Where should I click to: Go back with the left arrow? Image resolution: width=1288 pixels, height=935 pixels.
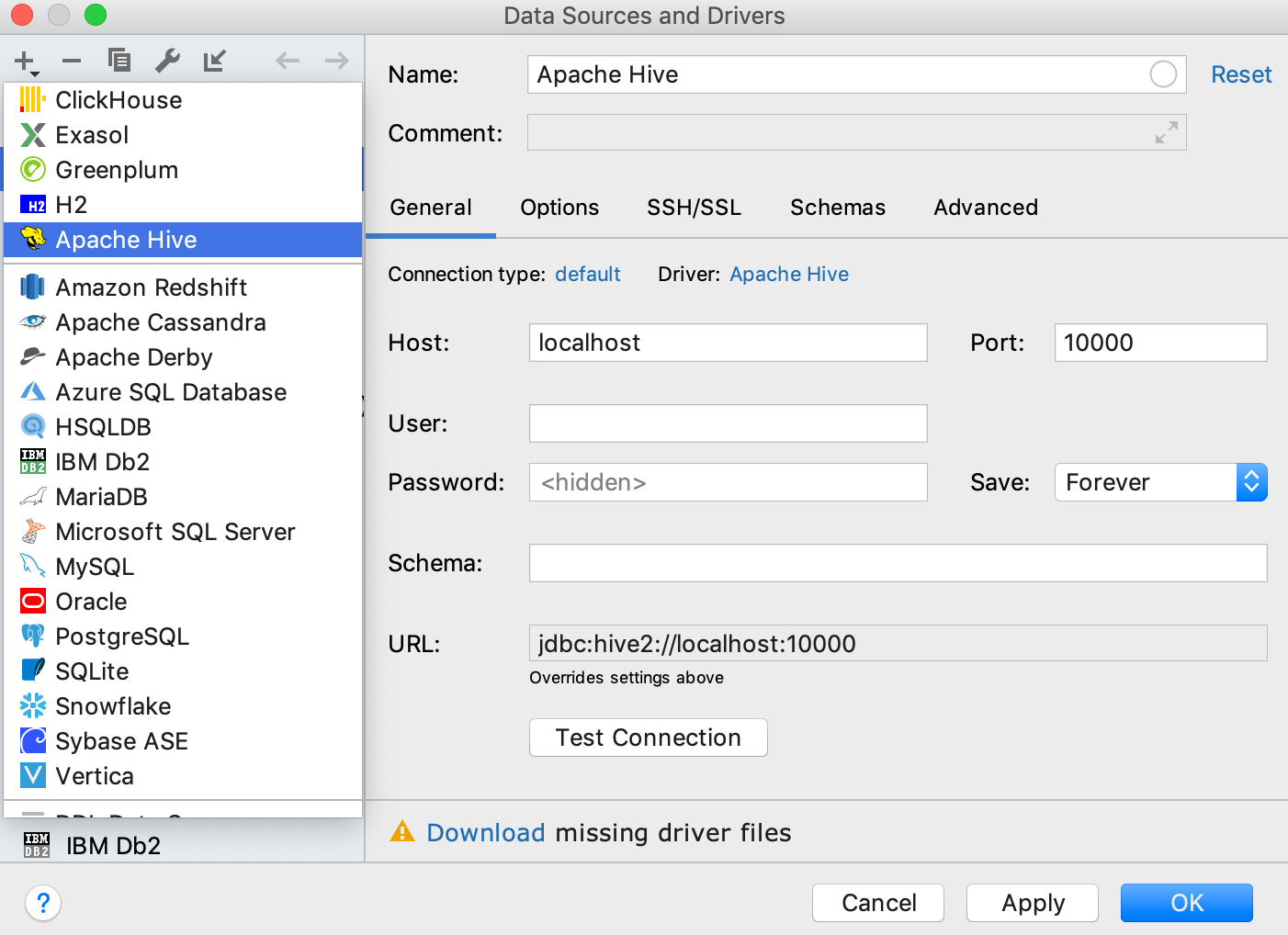(x=288, y=62)
